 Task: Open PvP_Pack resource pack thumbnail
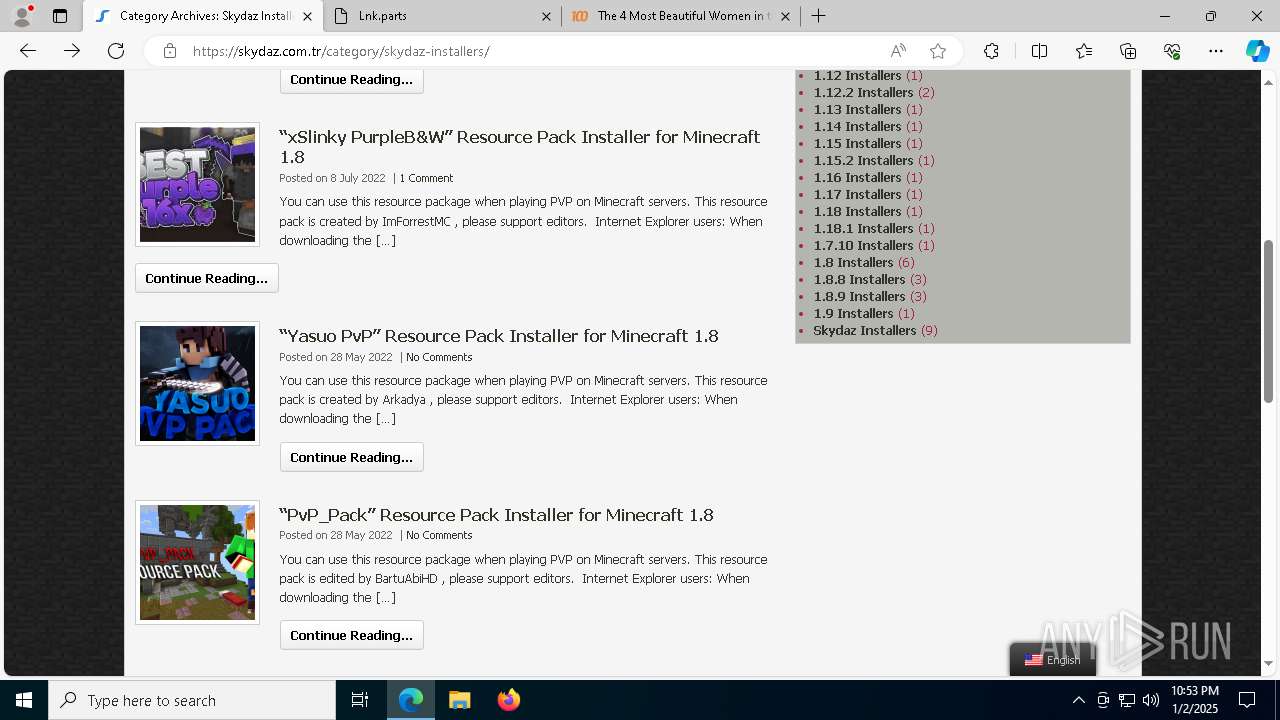197,562
